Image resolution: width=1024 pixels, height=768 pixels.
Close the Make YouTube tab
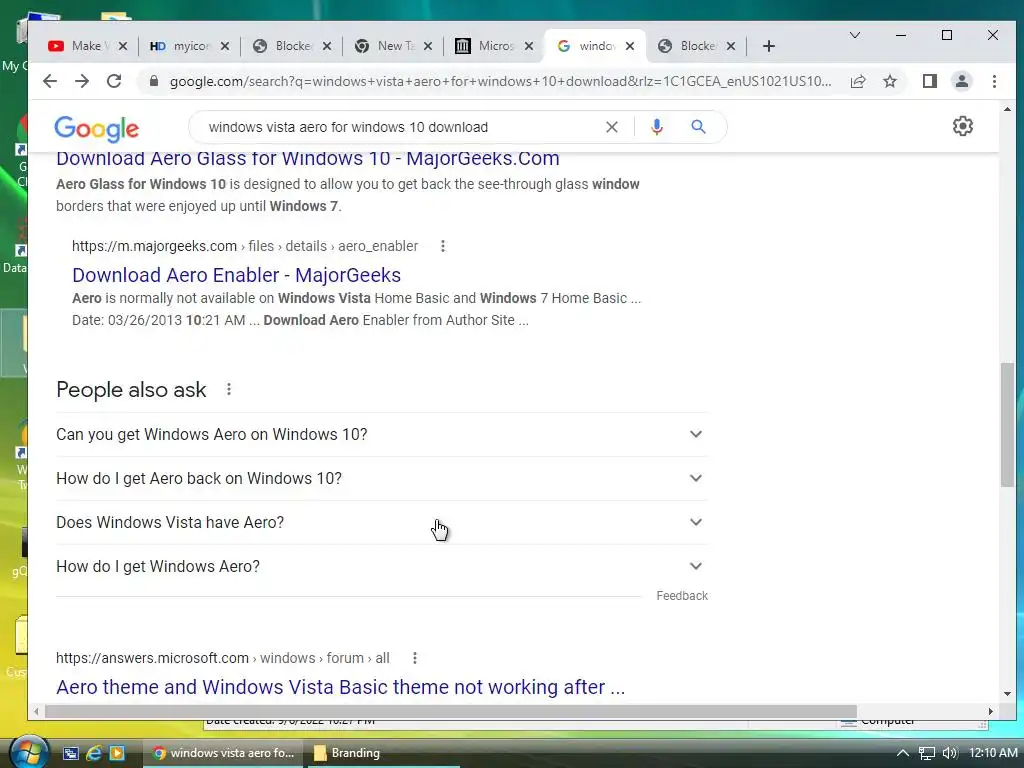tap(123, 46)
